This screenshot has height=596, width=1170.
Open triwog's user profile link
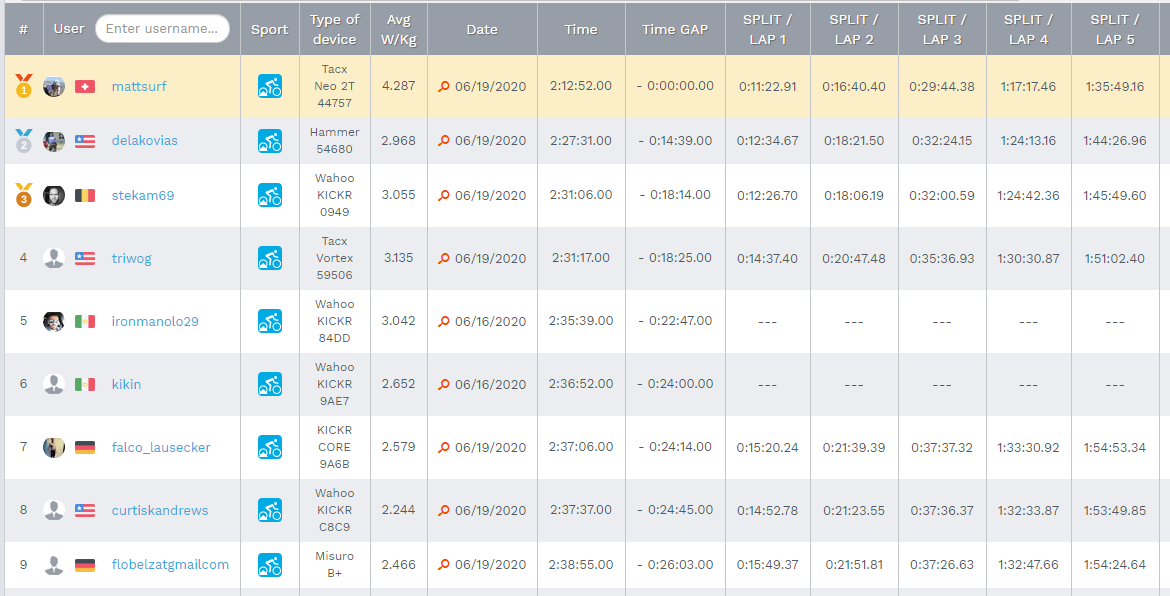[x=131, y=258]
